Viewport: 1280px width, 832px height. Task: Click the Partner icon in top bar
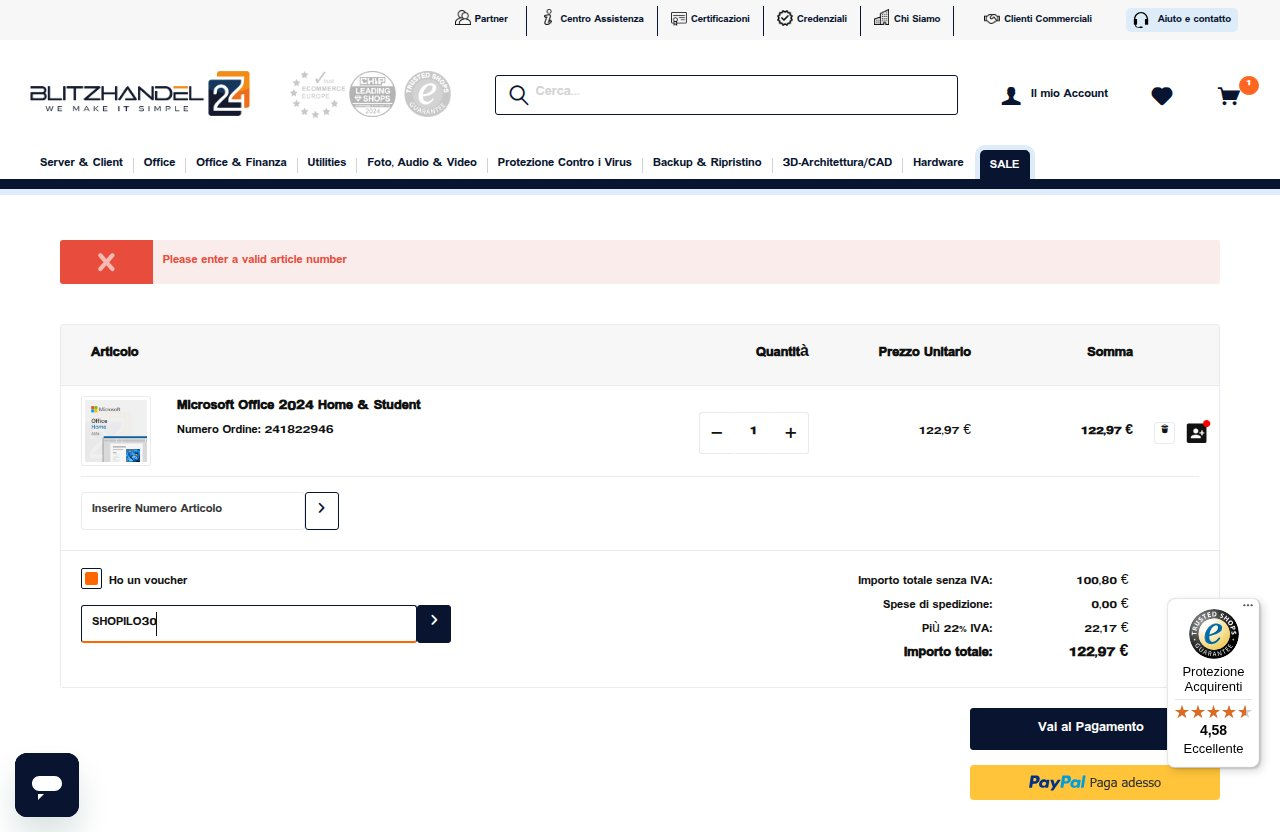pos(462,18)
